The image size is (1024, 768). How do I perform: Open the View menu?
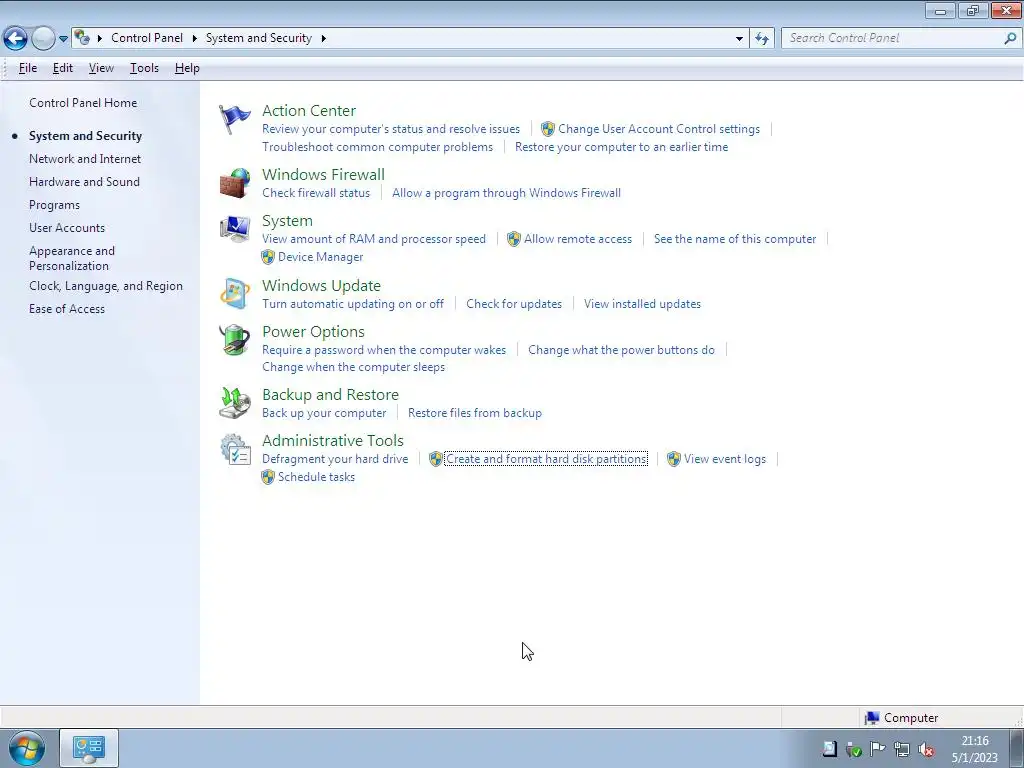point(101,68)
